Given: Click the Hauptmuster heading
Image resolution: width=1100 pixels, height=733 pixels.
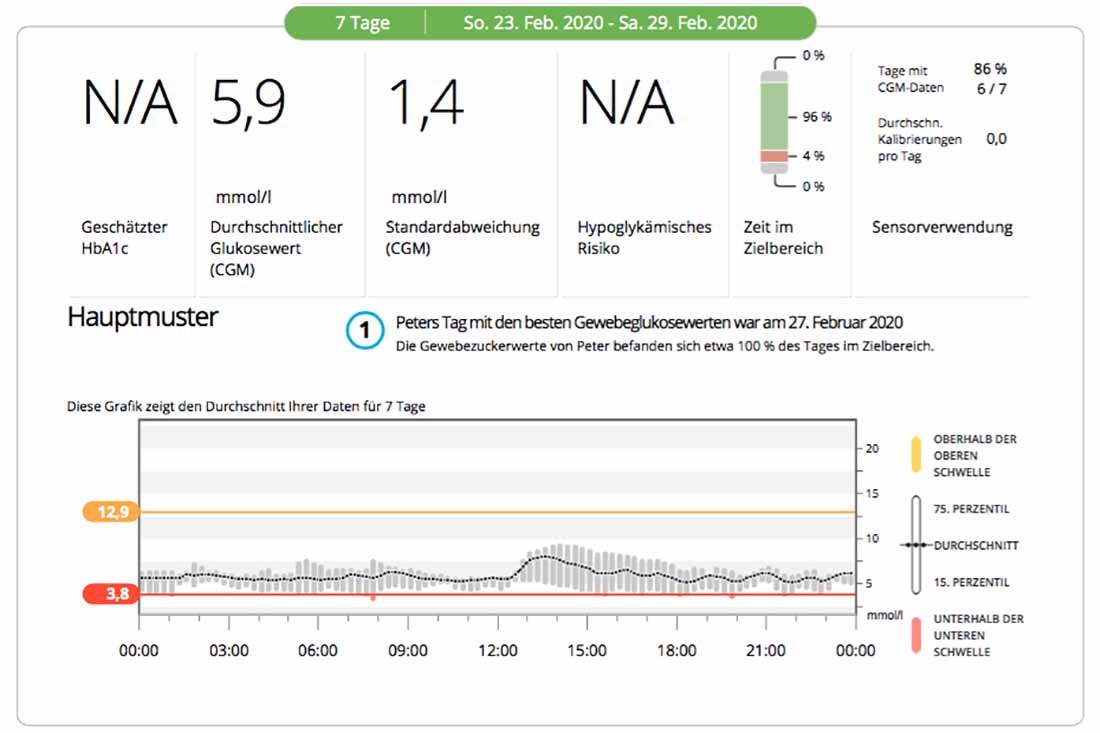Looking at the screenshot, I should point(142,317).
